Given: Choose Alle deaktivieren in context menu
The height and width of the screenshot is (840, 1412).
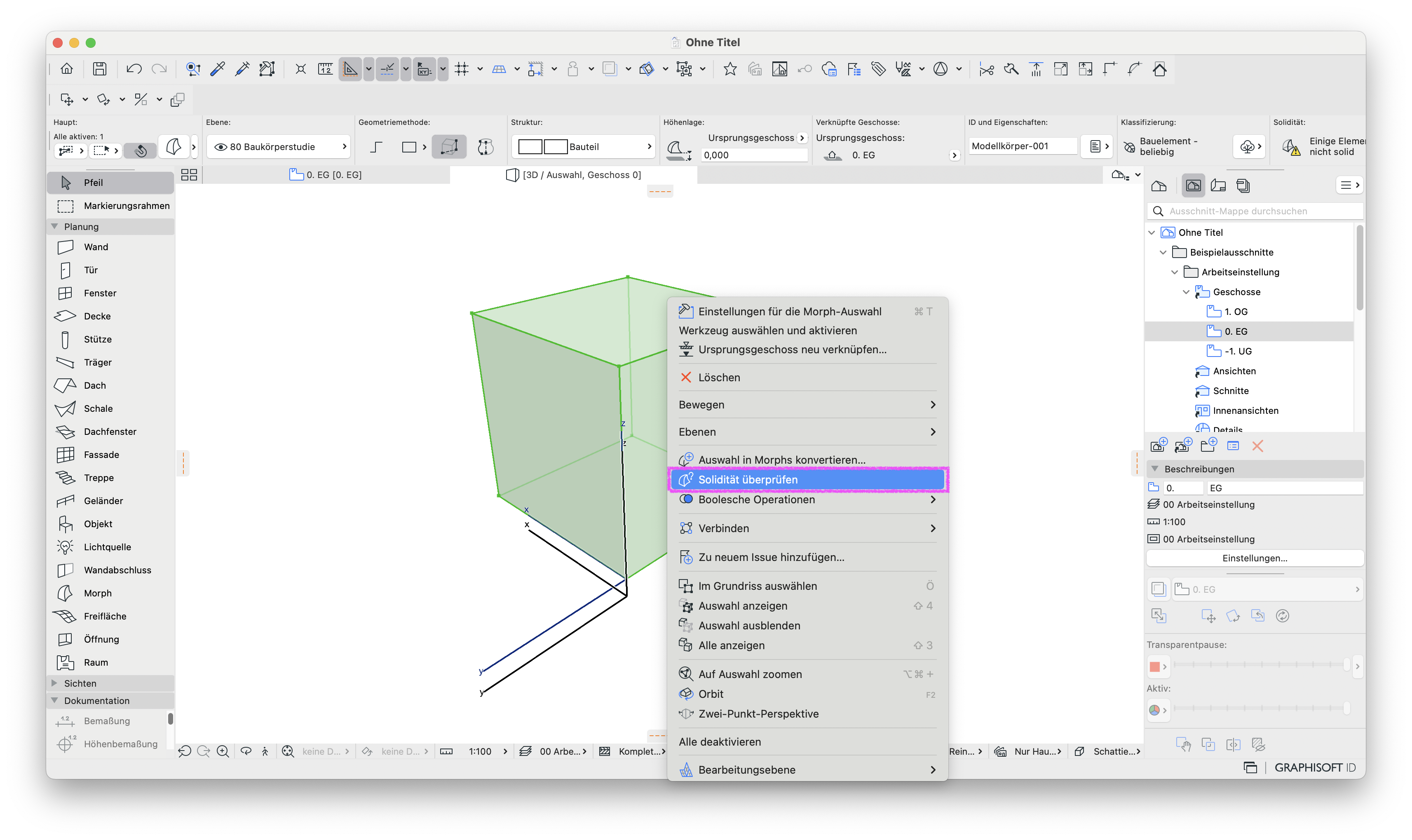Looking at the screenshot, I should click(807, 742).
